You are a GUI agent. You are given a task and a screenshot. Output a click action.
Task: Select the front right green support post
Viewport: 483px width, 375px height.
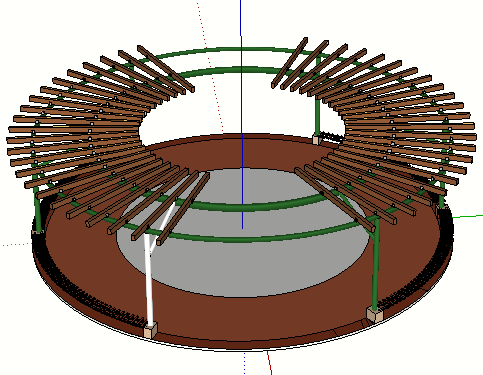pos(376,263)
